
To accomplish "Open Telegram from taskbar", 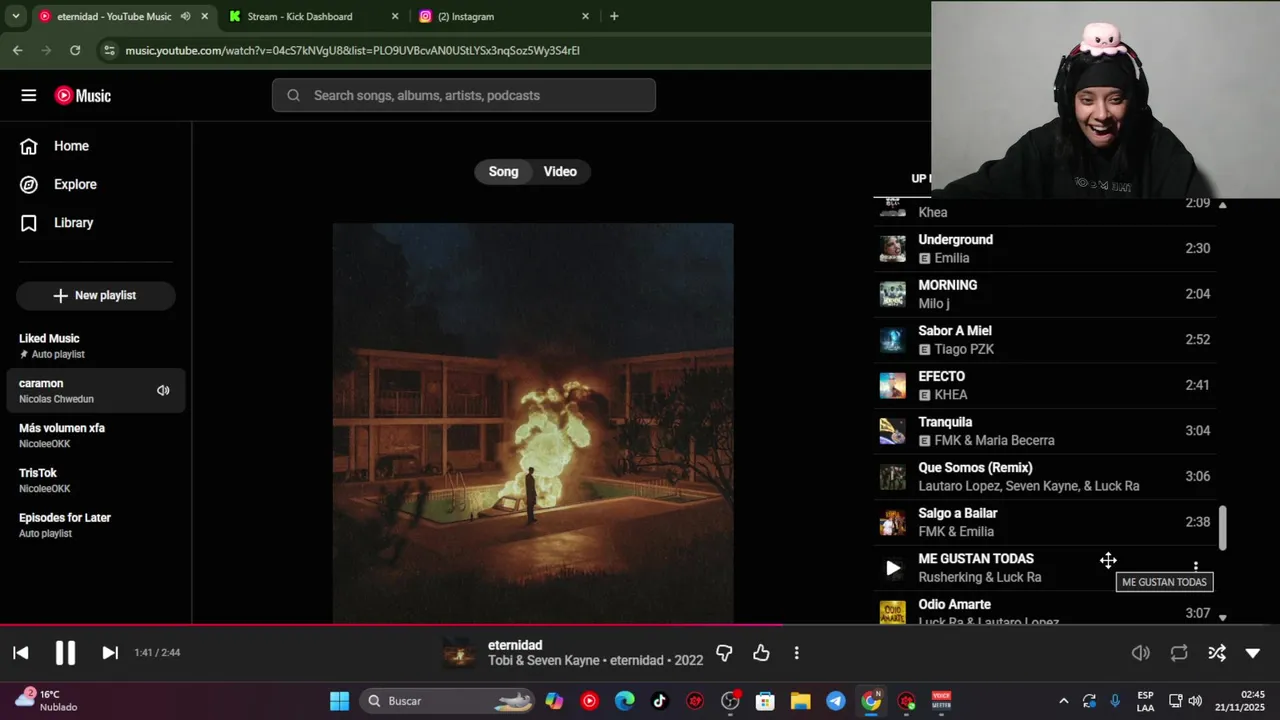I will (836, 701).
